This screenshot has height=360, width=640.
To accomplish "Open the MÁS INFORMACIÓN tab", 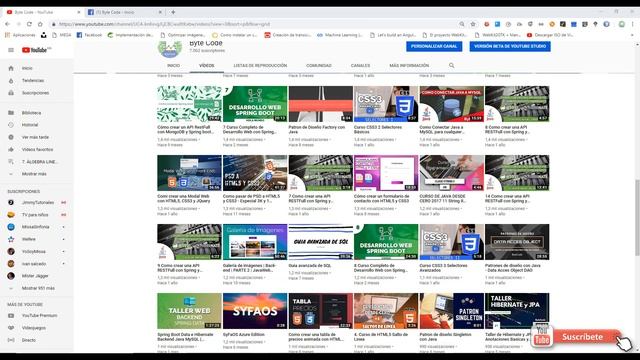I will coord(409,65).
